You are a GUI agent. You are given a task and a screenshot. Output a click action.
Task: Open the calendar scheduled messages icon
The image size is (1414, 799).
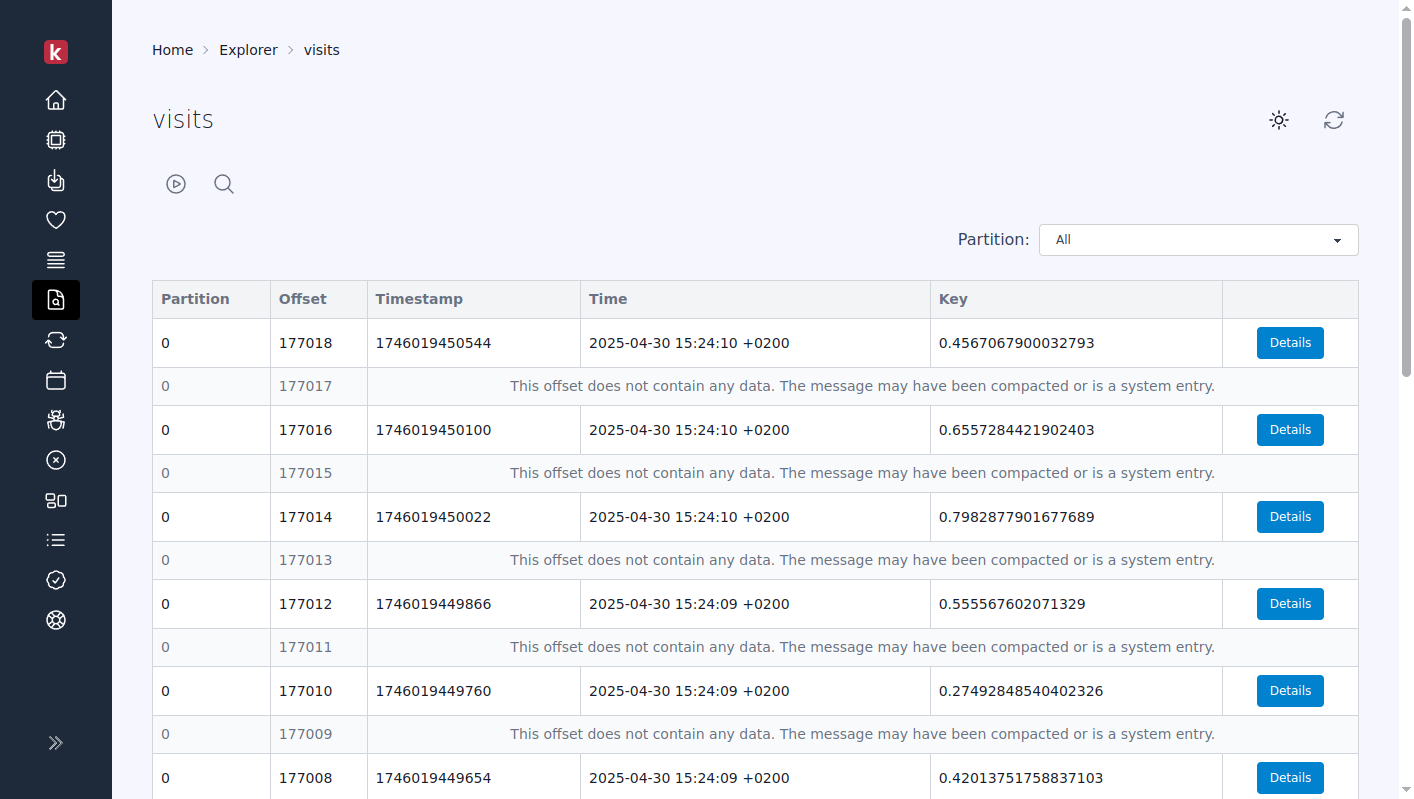coord(56,380)
